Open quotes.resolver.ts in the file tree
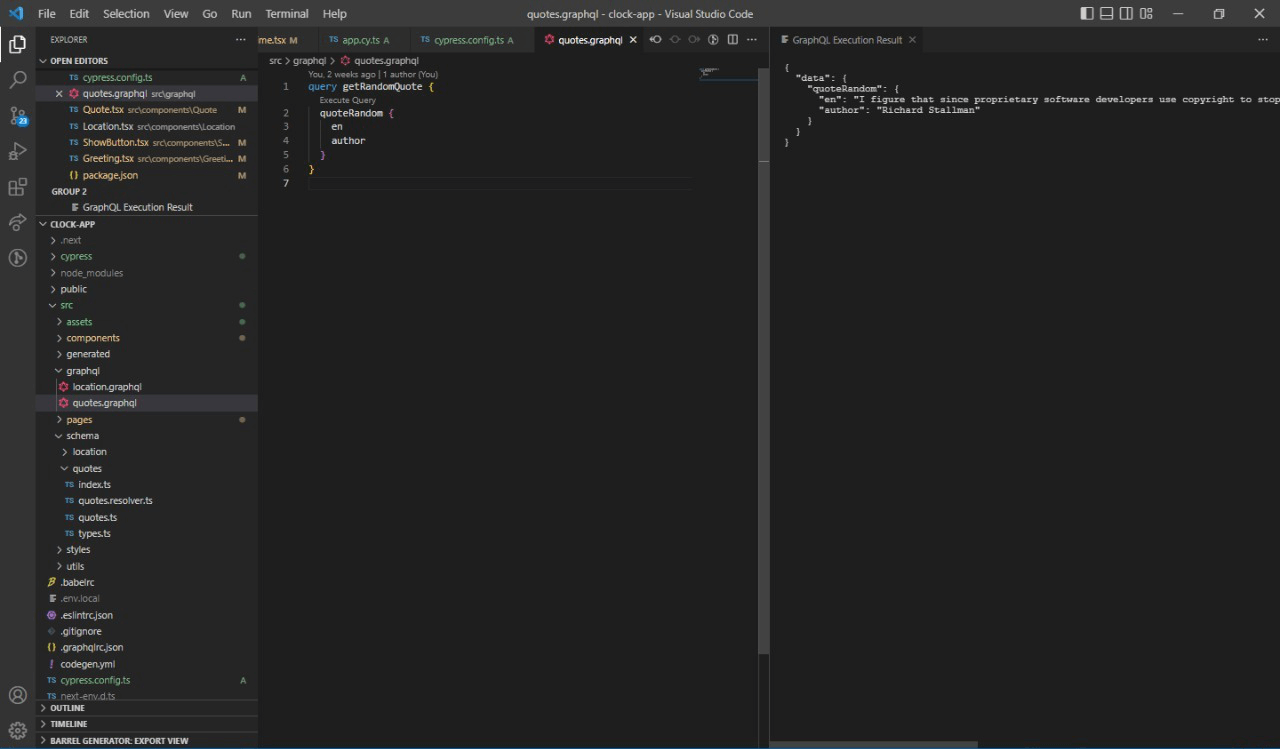 [115, 501]
